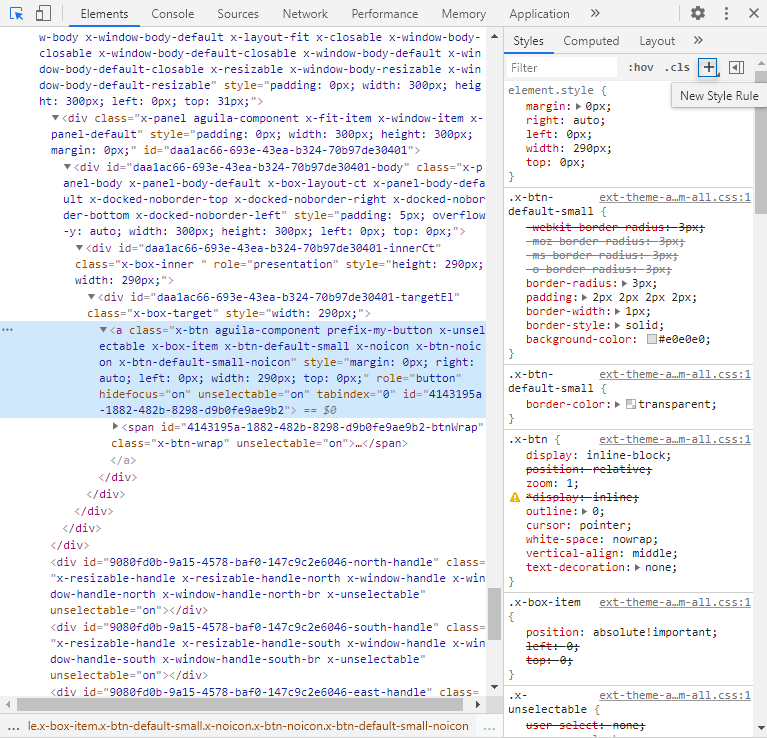Viewport: 767px width, 738px height.
Task: Click the north-handle div row
Action: click(268, 586)
